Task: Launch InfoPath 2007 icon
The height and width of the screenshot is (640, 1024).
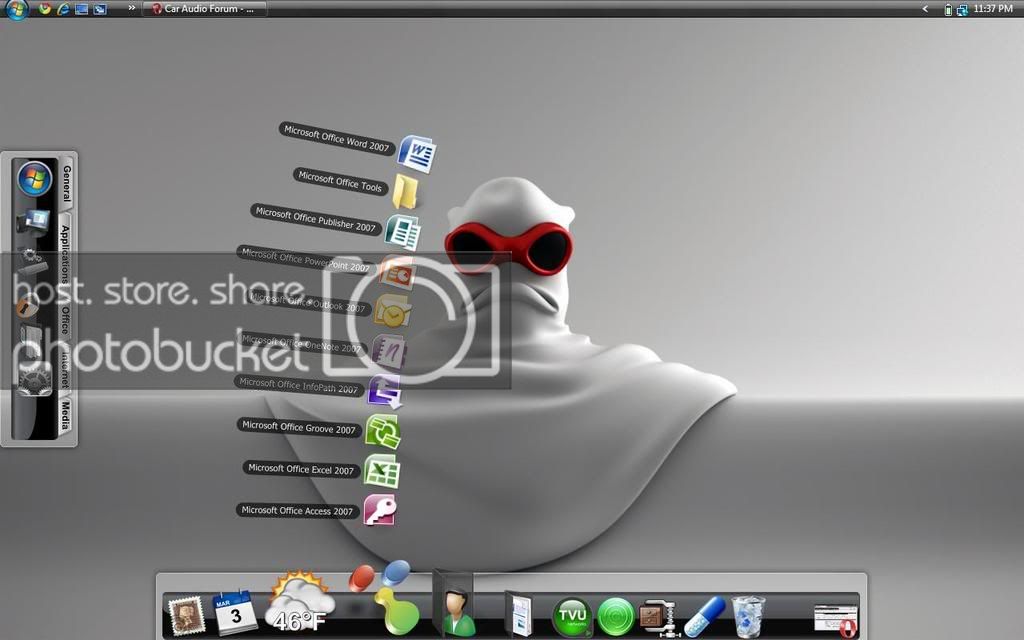Action: [x=385, y=391]
